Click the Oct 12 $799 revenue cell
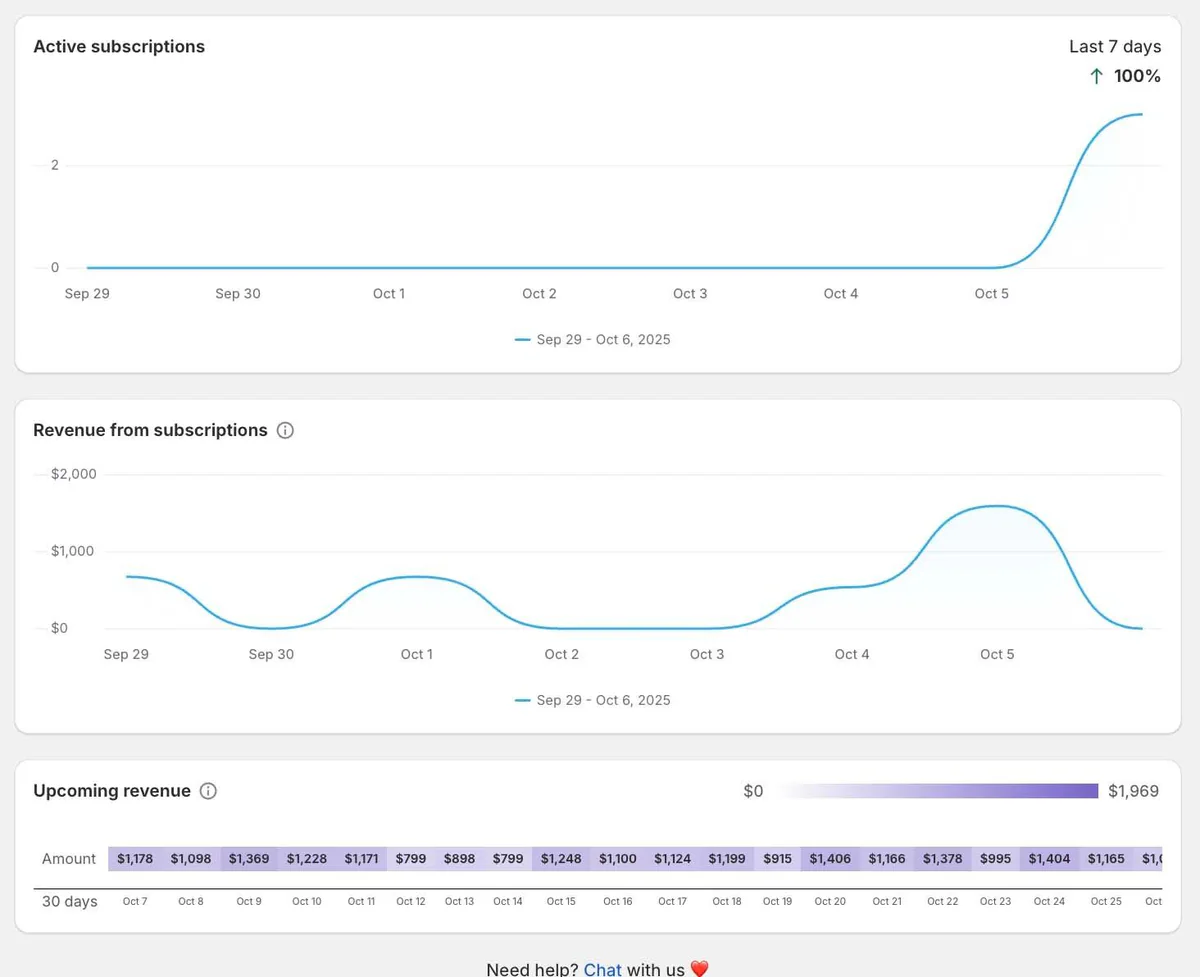Image resolution: width=1200 pixels, height=977 pixels. point(411,859)
